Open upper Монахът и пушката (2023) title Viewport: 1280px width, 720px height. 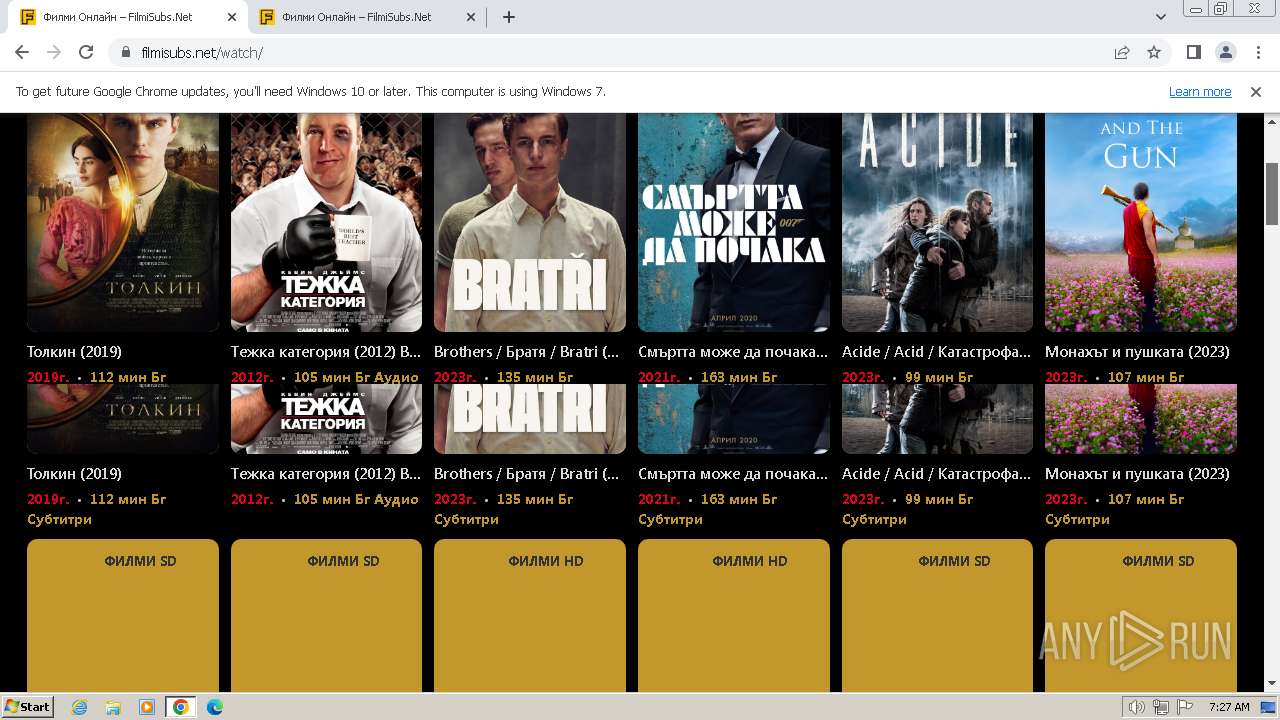point(1137,352)
